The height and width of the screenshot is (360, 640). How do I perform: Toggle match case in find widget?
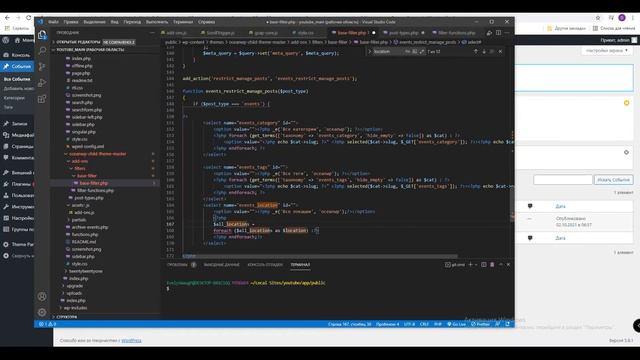coord(407,51)
